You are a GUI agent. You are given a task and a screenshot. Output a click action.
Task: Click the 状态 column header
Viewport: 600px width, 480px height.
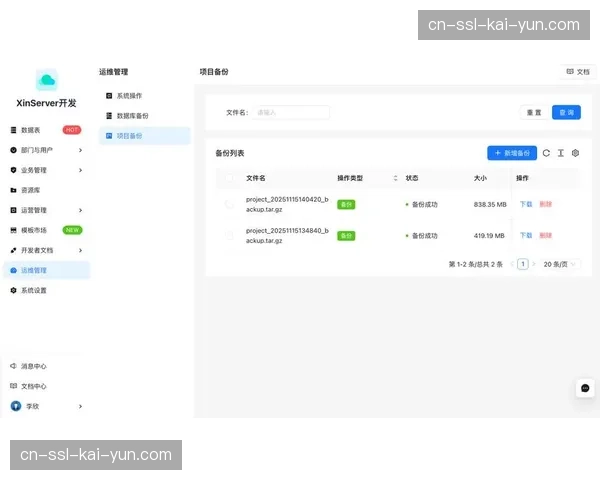click(412, 178)
